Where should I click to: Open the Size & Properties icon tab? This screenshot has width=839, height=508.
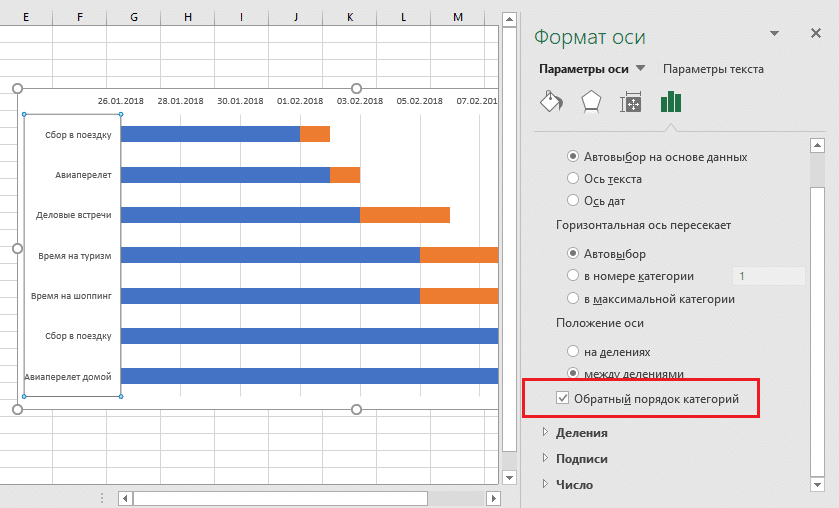(631, 102)
